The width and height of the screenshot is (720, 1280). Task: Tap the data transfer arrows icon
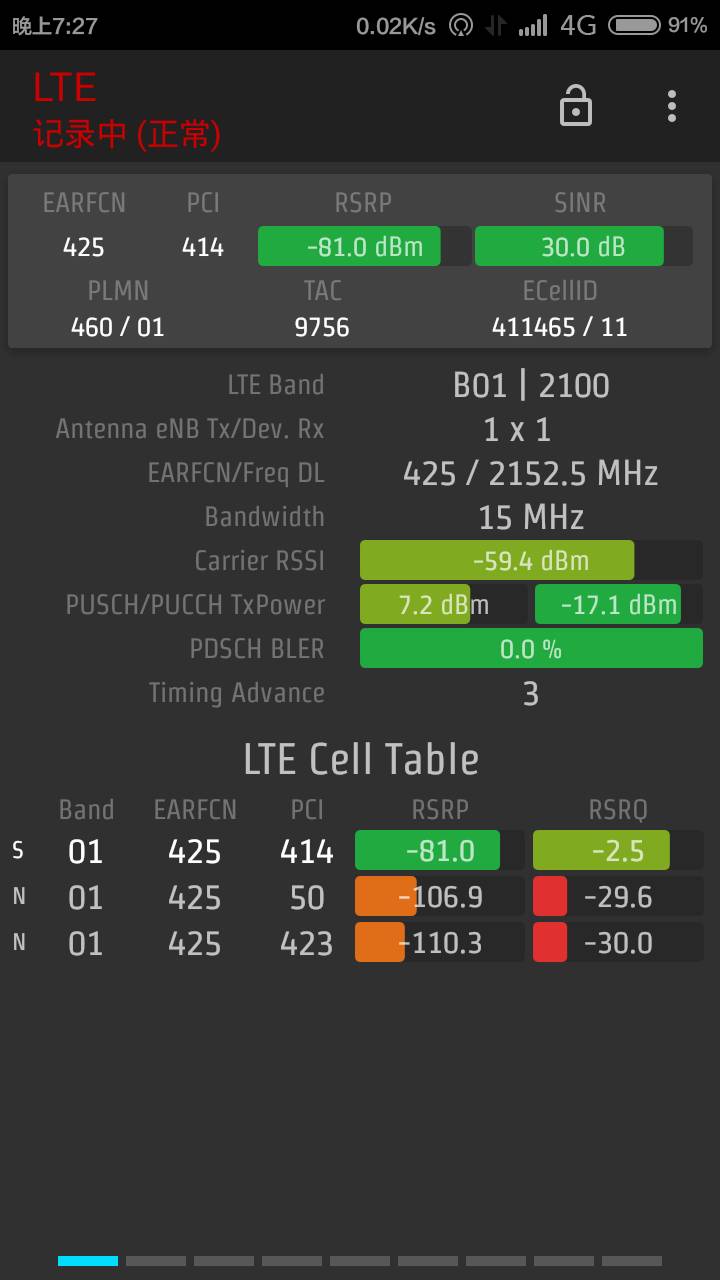[495, 26]
